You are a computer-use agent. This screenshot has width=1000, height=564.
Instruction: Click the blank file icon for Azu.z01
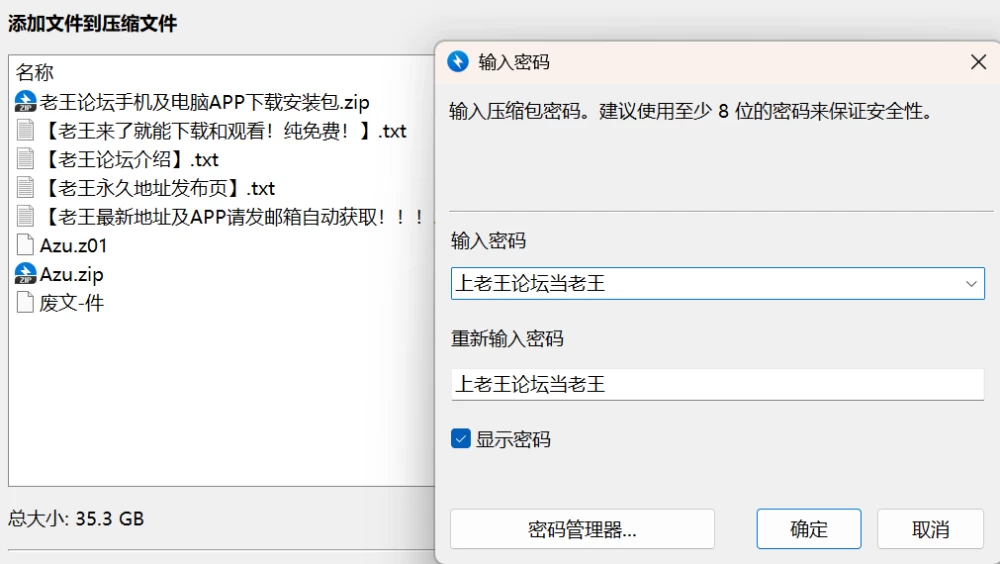click(26, 245)
